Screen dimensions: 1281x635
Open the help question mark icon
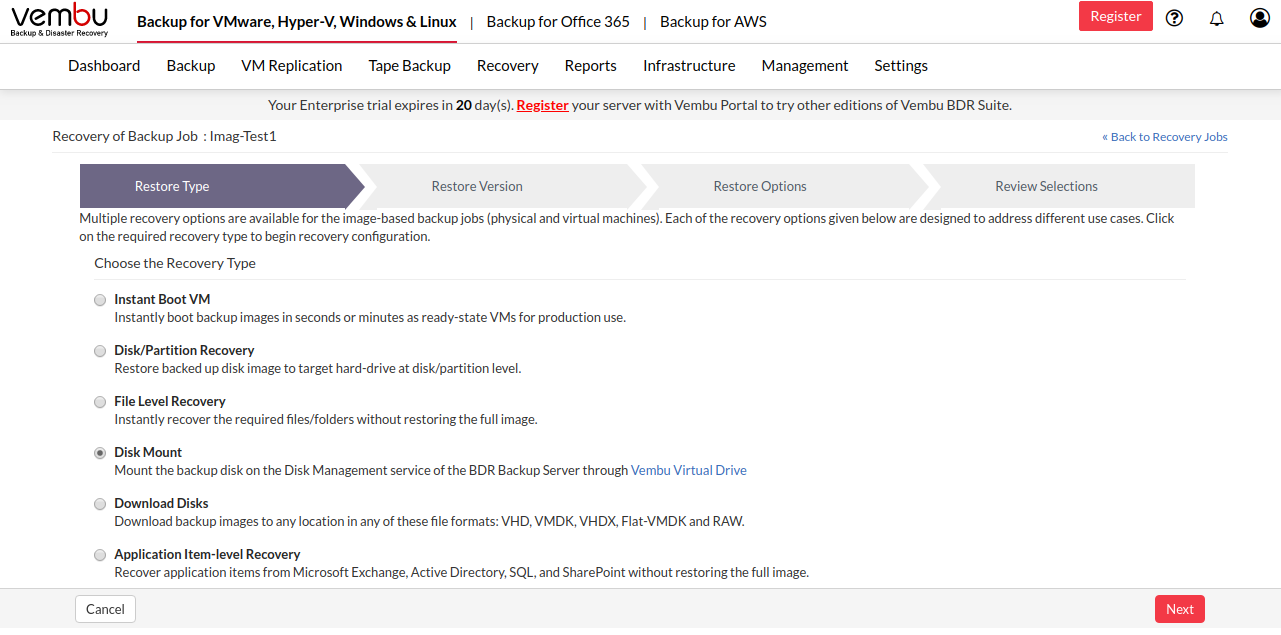1175,18
